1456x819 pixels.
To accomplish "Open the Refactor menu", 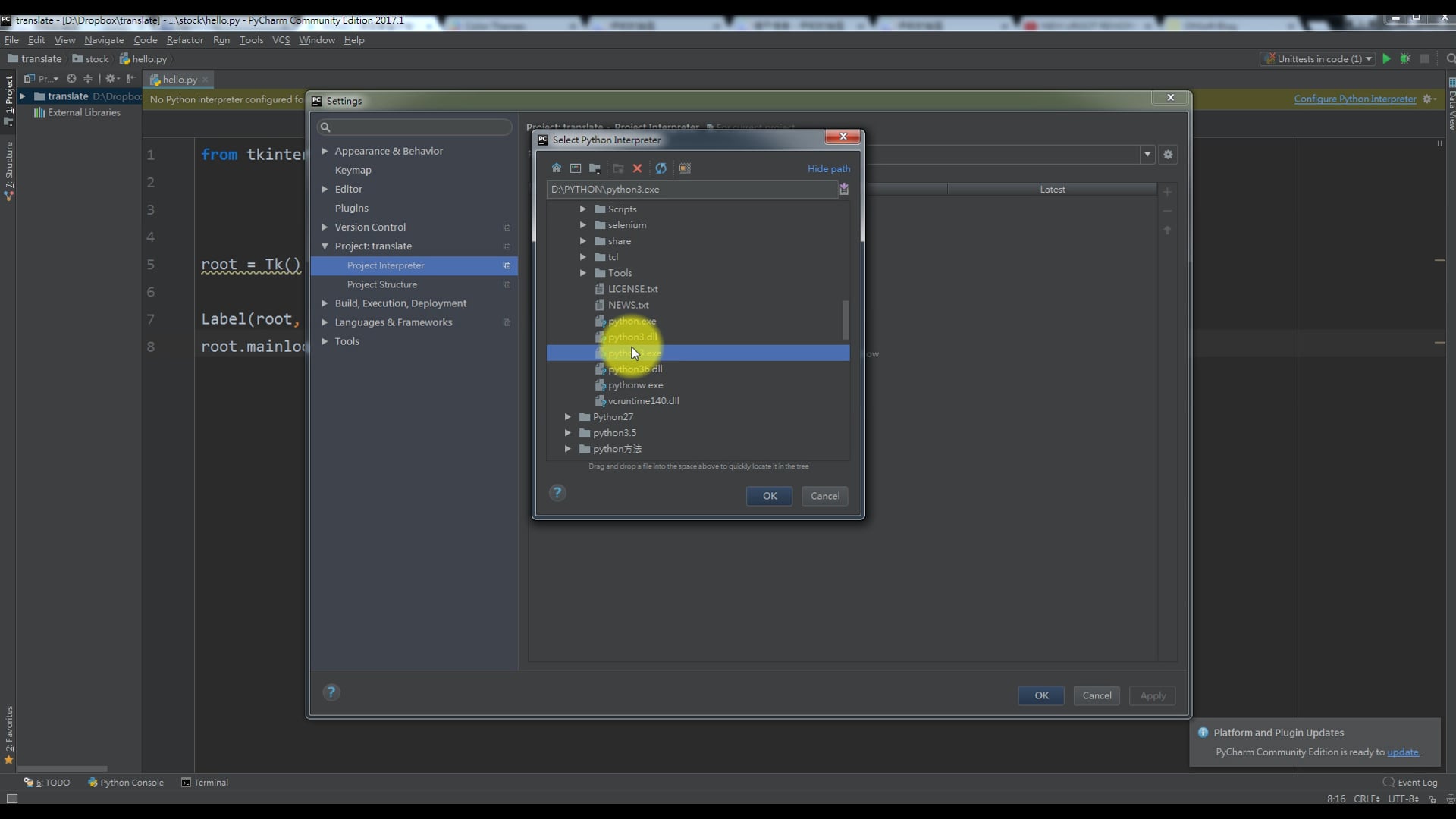I will 184,40.
